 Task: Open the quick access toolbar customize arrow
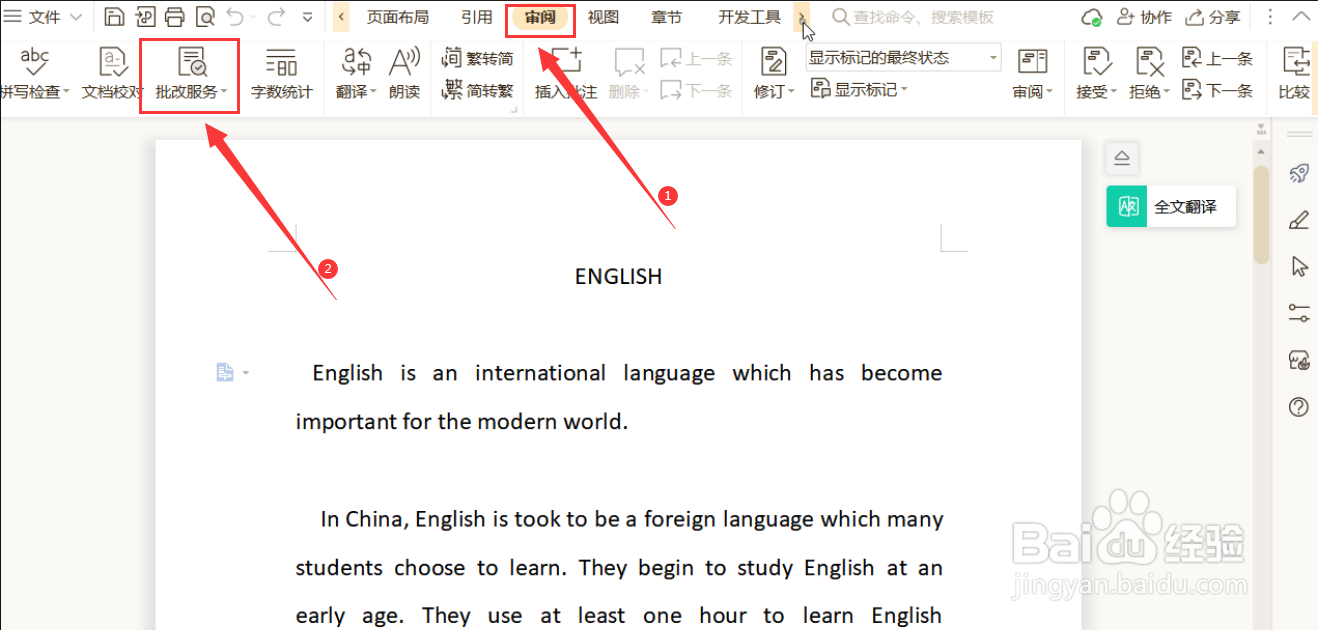click(x=307, y=17)
